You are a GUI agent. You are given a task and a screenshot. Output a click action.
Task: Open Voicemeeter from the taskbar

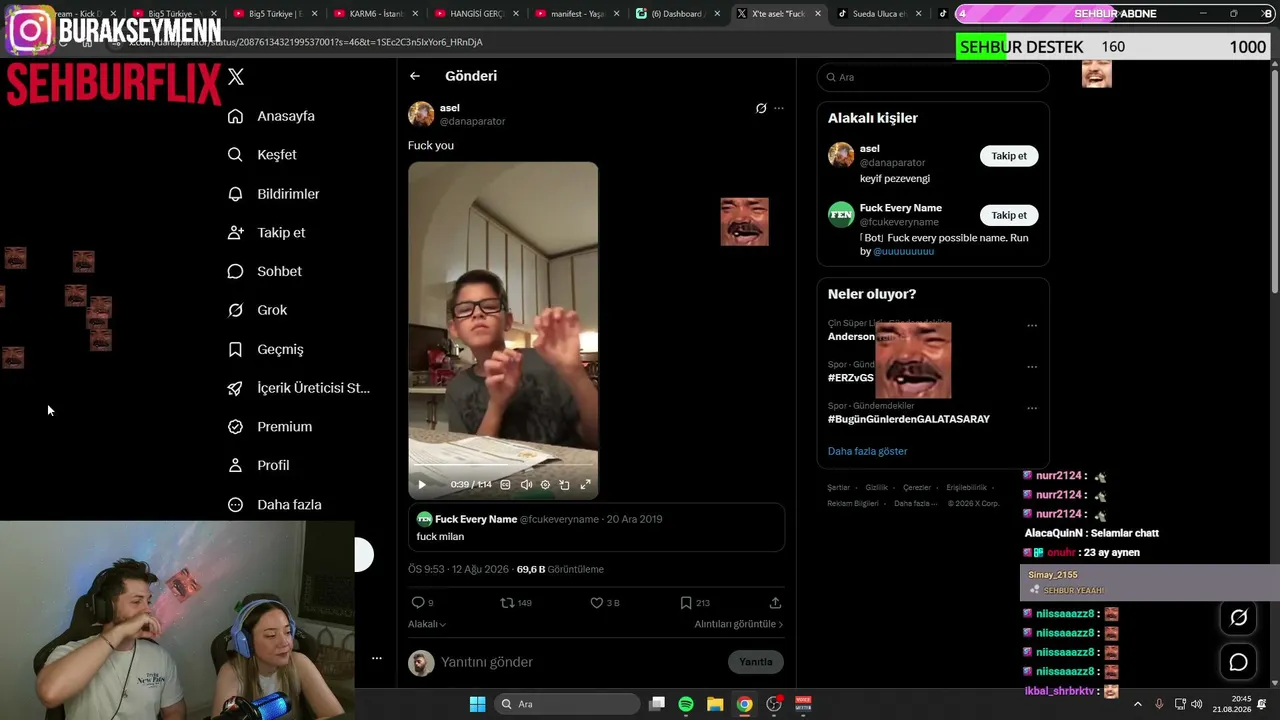click(803, 704)
